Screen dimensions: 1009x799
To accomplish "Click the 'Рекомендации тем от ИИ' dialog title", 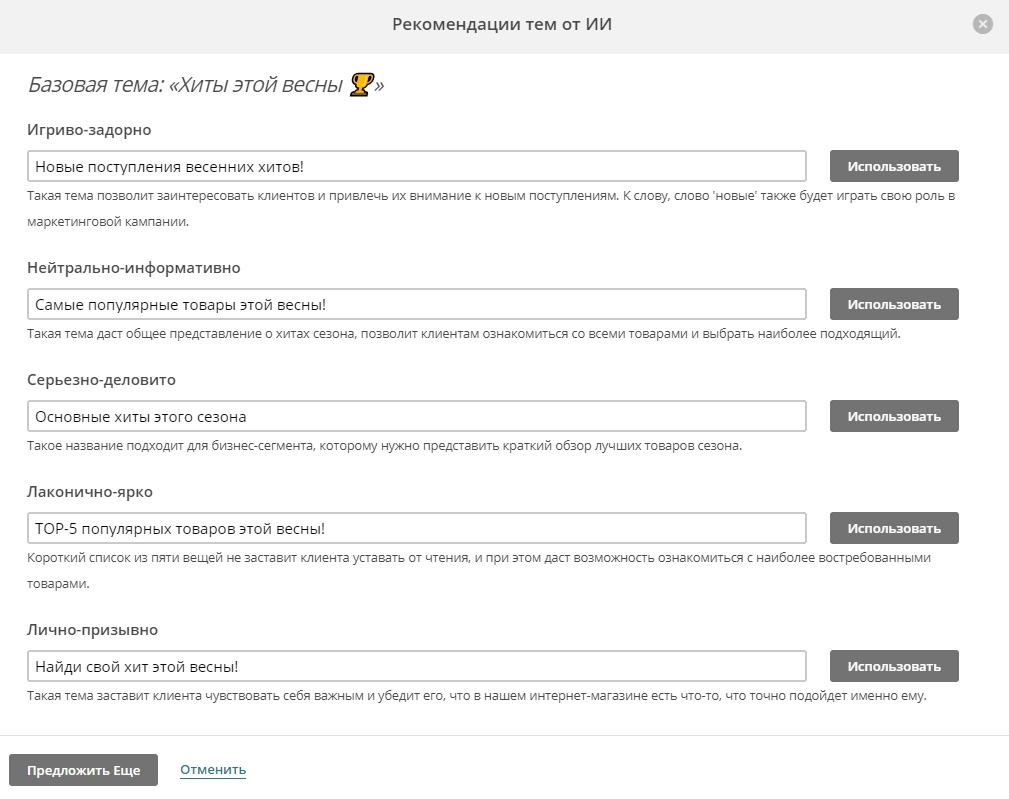I will (502, 24).
